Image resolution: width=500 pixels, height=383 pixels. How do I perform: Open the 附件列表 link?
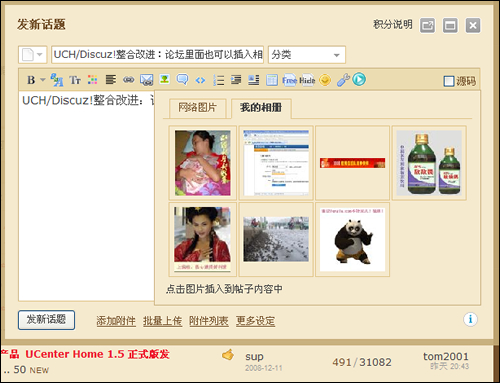pos(209,321)
